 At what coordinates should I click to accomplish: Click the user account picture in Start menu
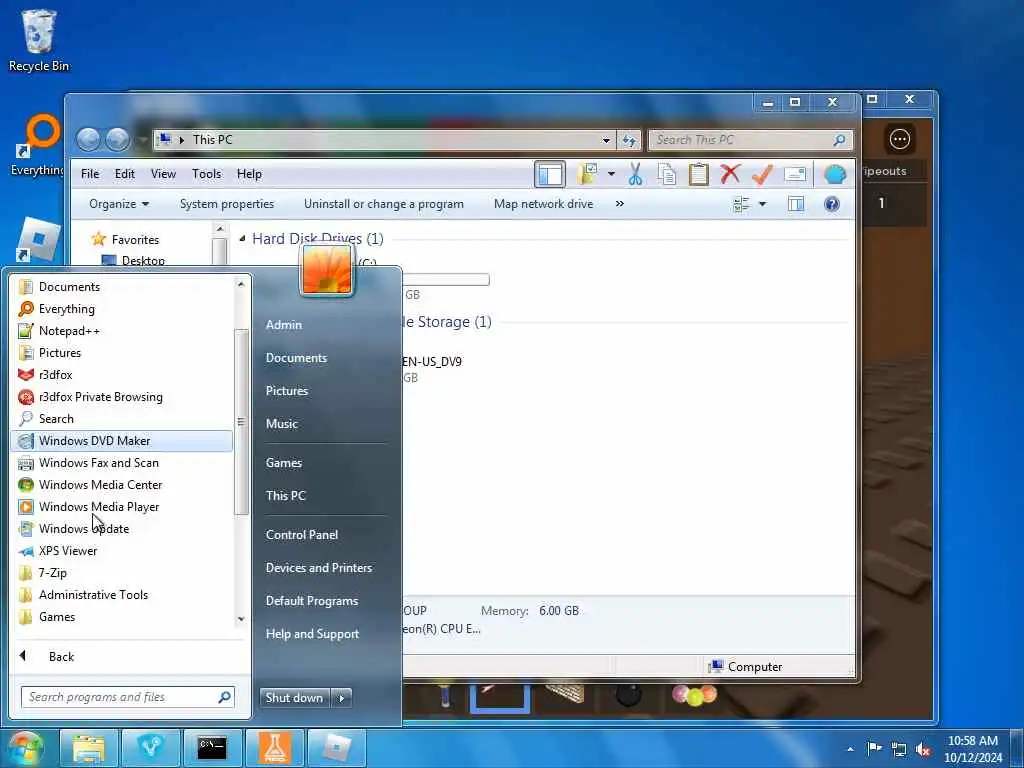point(327,270)
